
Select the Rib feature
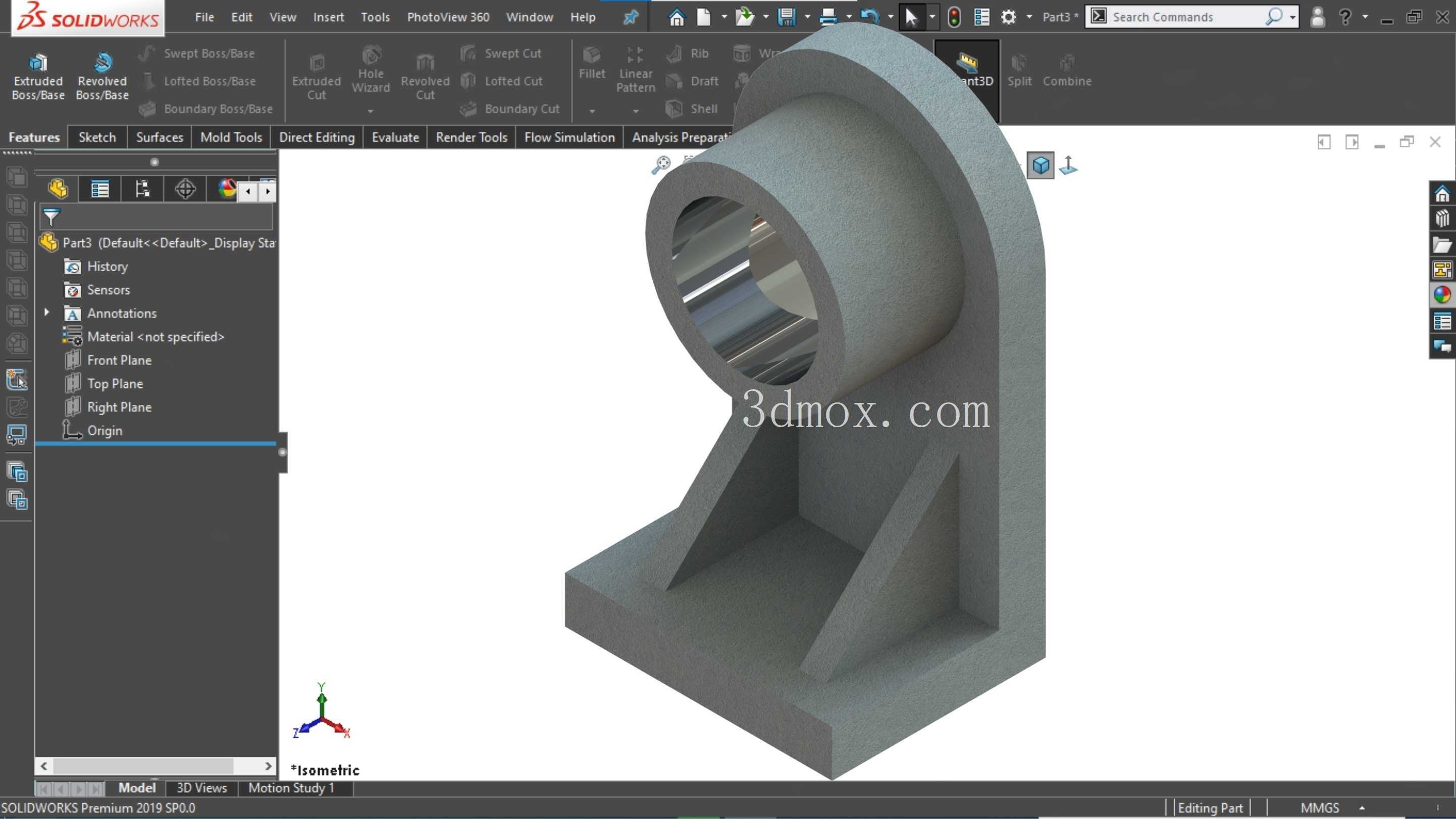pos(688,53)
